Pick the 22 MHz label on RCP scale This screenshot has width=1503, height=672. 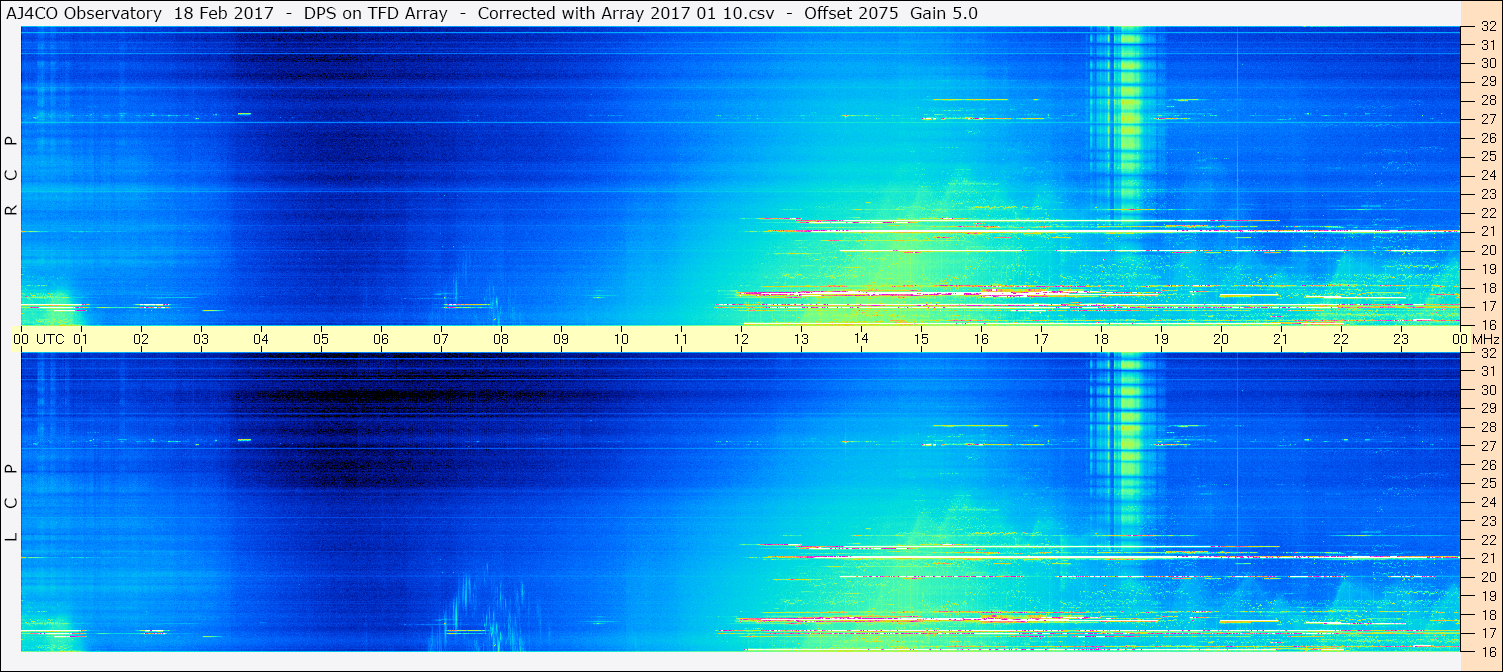(1488, 213)
